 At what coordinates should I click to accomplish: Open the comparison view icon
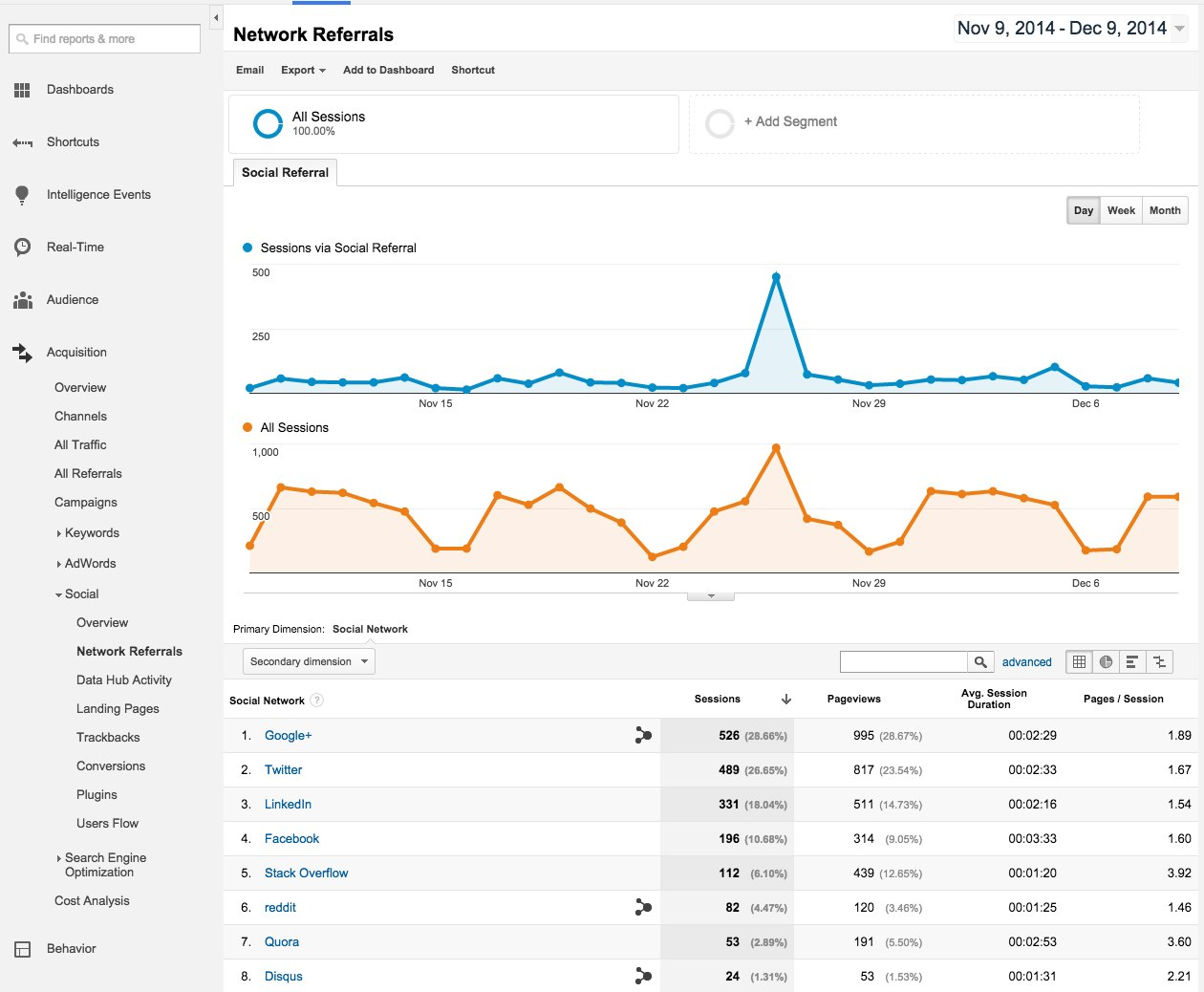(1159, 661)
